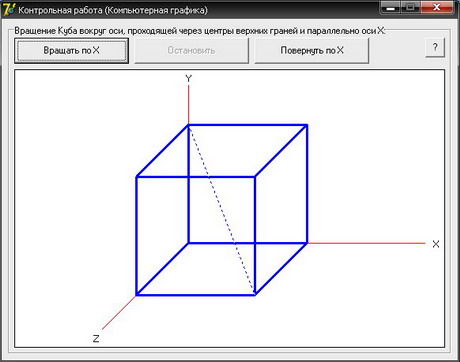This screenshot has width=460, height=362.
Task: Click the greyed-out Остановить button
Action: [191, 51]
